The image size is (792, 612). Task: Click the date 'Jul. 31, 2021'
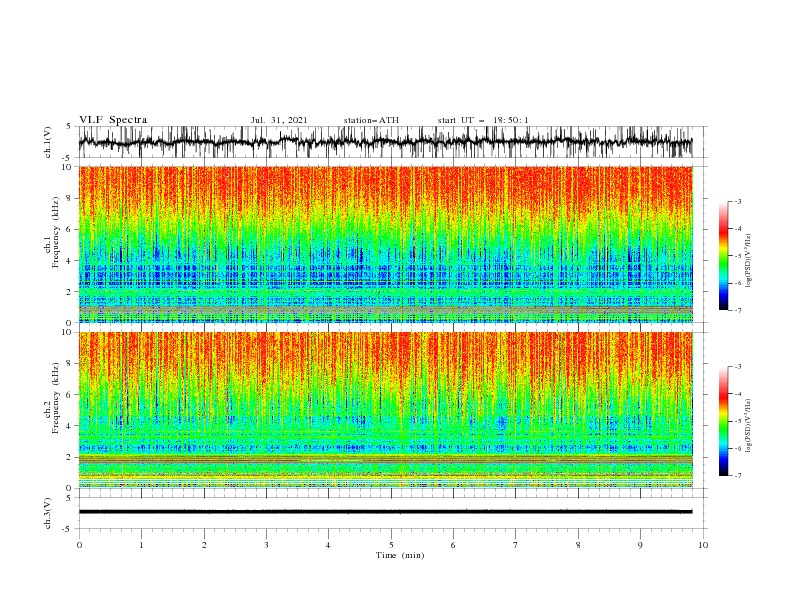click(x=279, y=120)
